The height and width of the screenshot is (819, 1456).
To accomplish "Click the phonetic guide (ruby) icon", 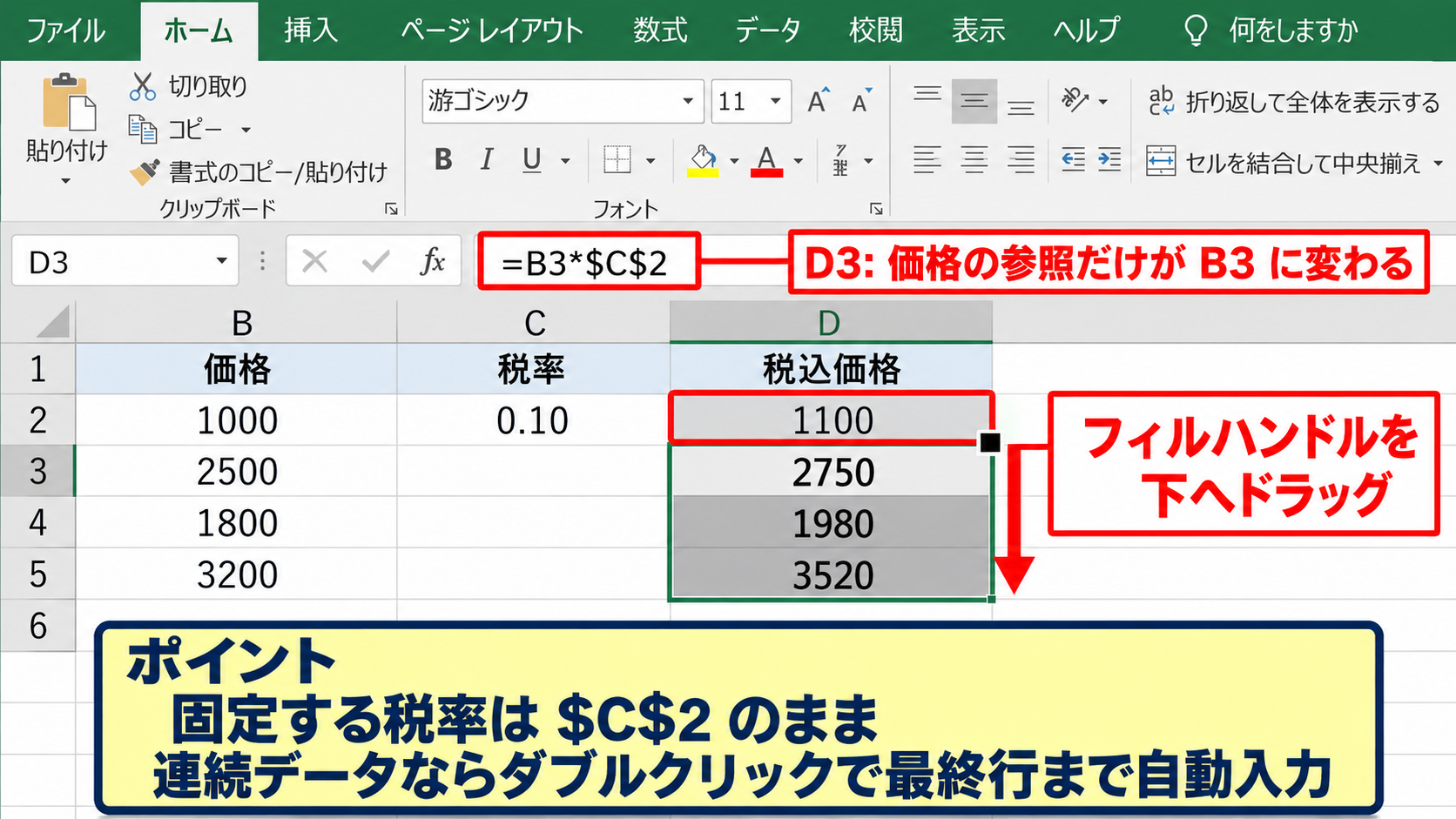I will point(840,160).
